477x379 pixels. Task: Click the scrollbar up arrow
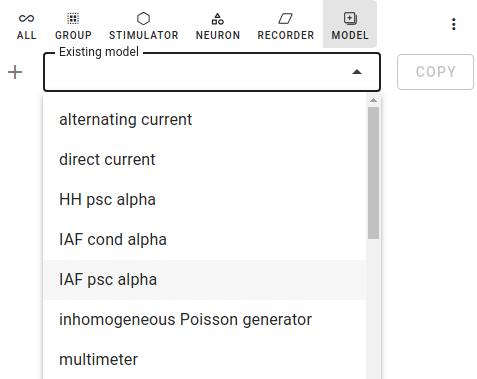click(373, 100)
